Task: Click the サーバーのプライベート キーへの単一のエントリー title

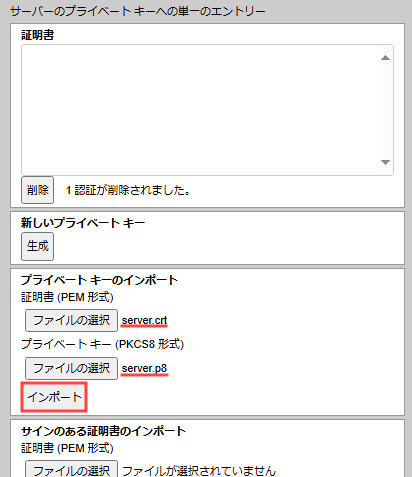Action: [x=137, y=11]
